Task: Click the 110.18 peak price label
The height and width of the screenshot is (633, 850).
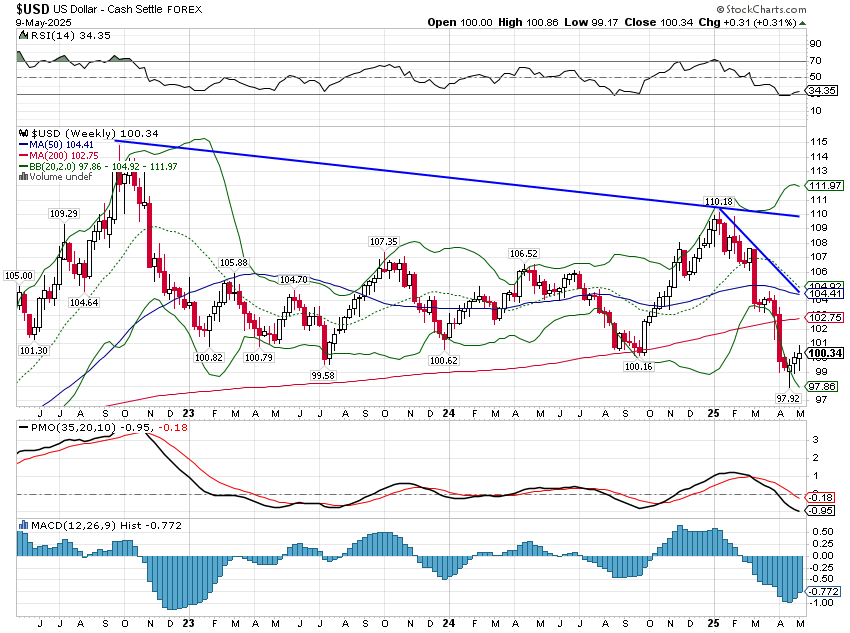Action: [x=719, y=201]
